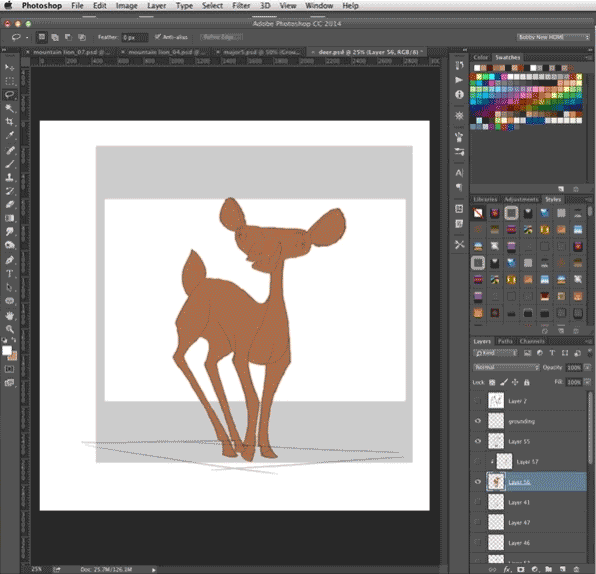
Task: Click Add to selection mode button
Action: point(55,37)
